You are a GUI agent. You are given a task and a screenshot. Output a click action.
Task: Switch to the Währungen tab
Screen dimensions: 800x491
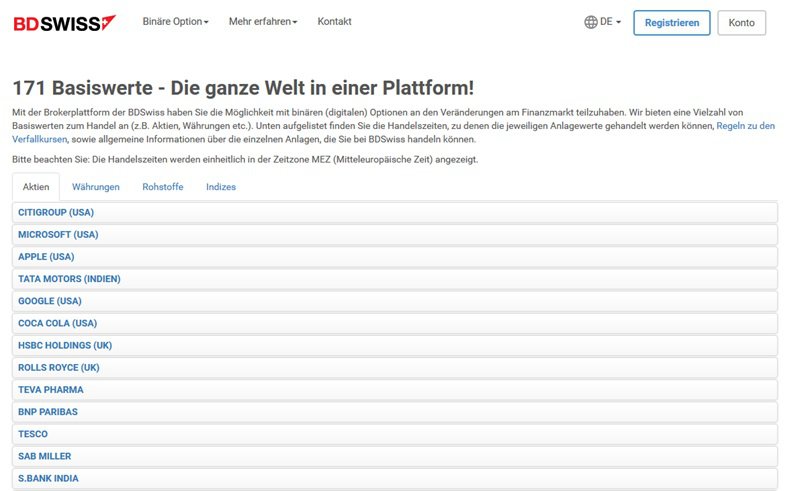pos(95,187)
